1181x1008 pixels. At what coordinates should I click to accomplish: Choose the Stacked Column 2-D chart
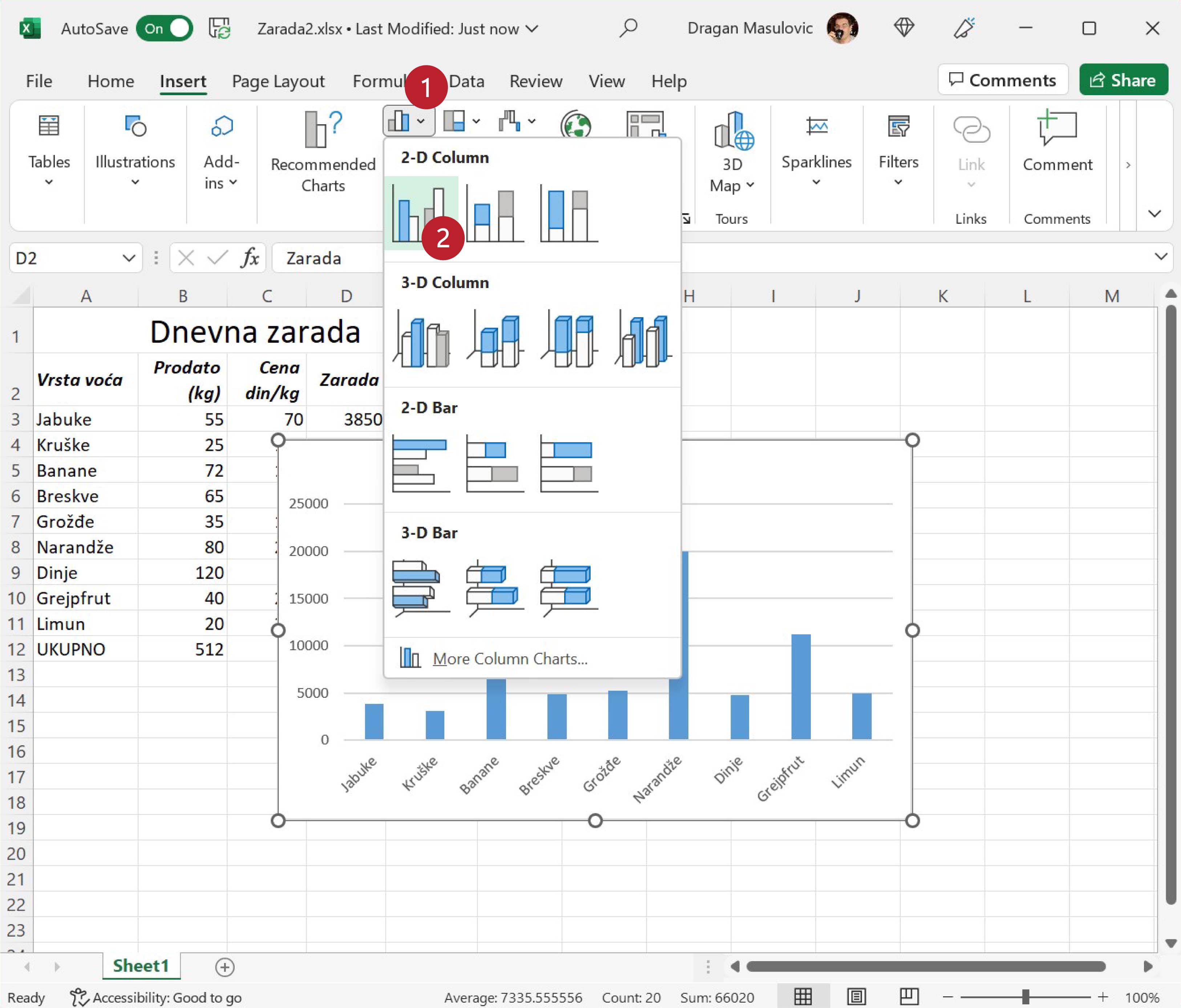tap(494, 215)
